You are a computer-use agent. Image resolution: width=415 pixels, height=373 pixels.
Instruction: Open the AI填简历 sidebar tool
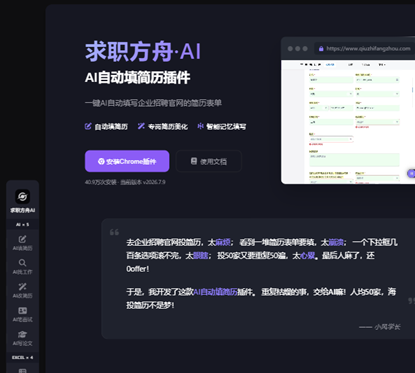click(22, 243)
